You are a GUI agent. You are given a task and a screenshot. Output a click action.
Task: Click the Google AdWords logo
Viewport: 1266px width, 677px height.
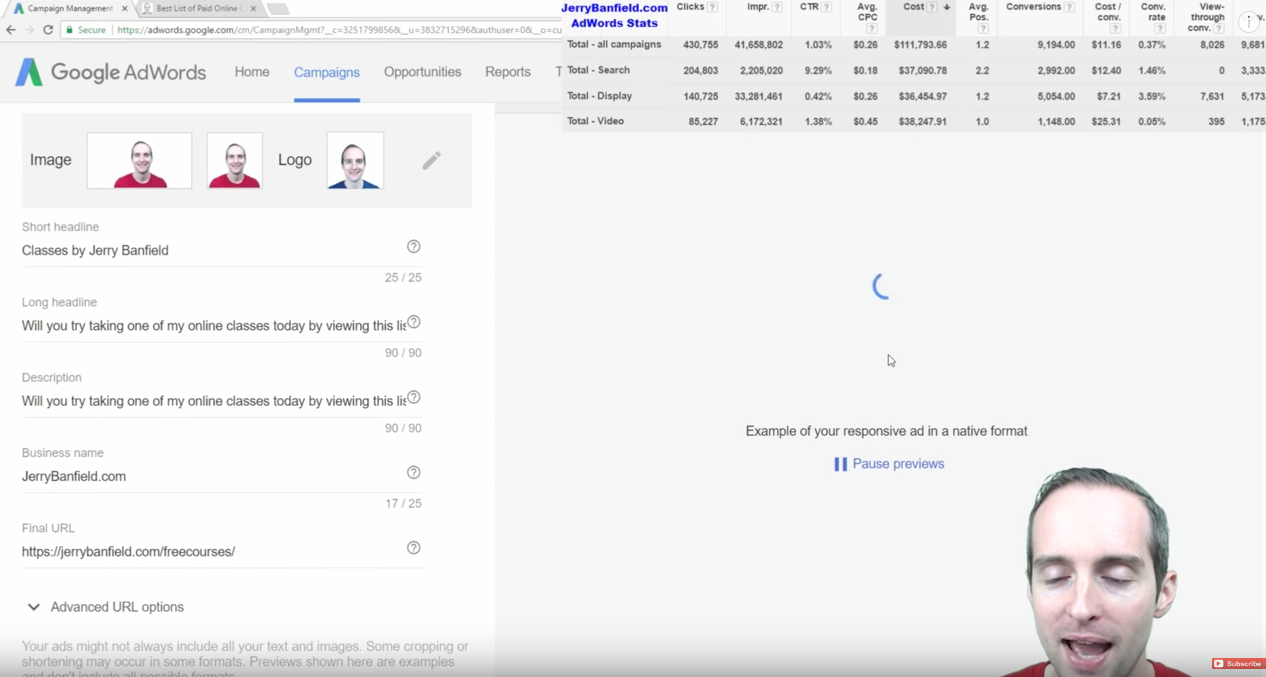point(111,72)
